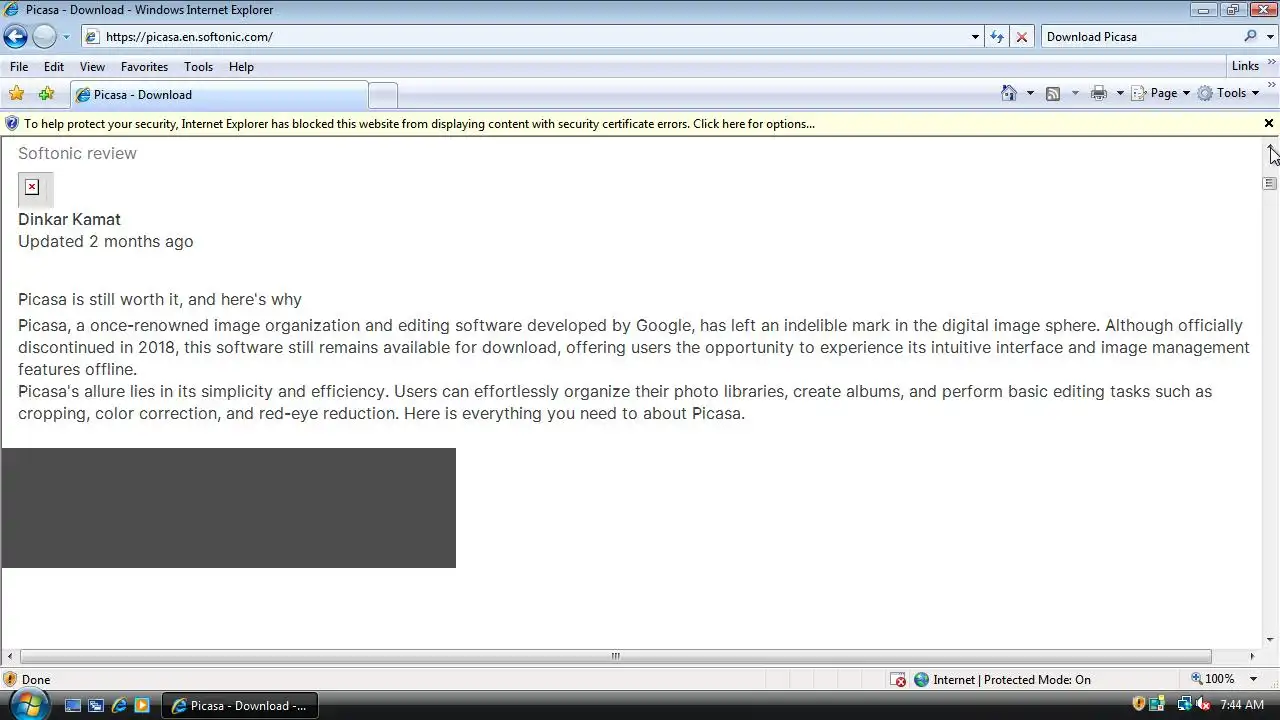Image resolution: width=1280 pixels, height=720 pixels.
Task: Open Favorites Center with the star icon
Action: click(16, 94)
